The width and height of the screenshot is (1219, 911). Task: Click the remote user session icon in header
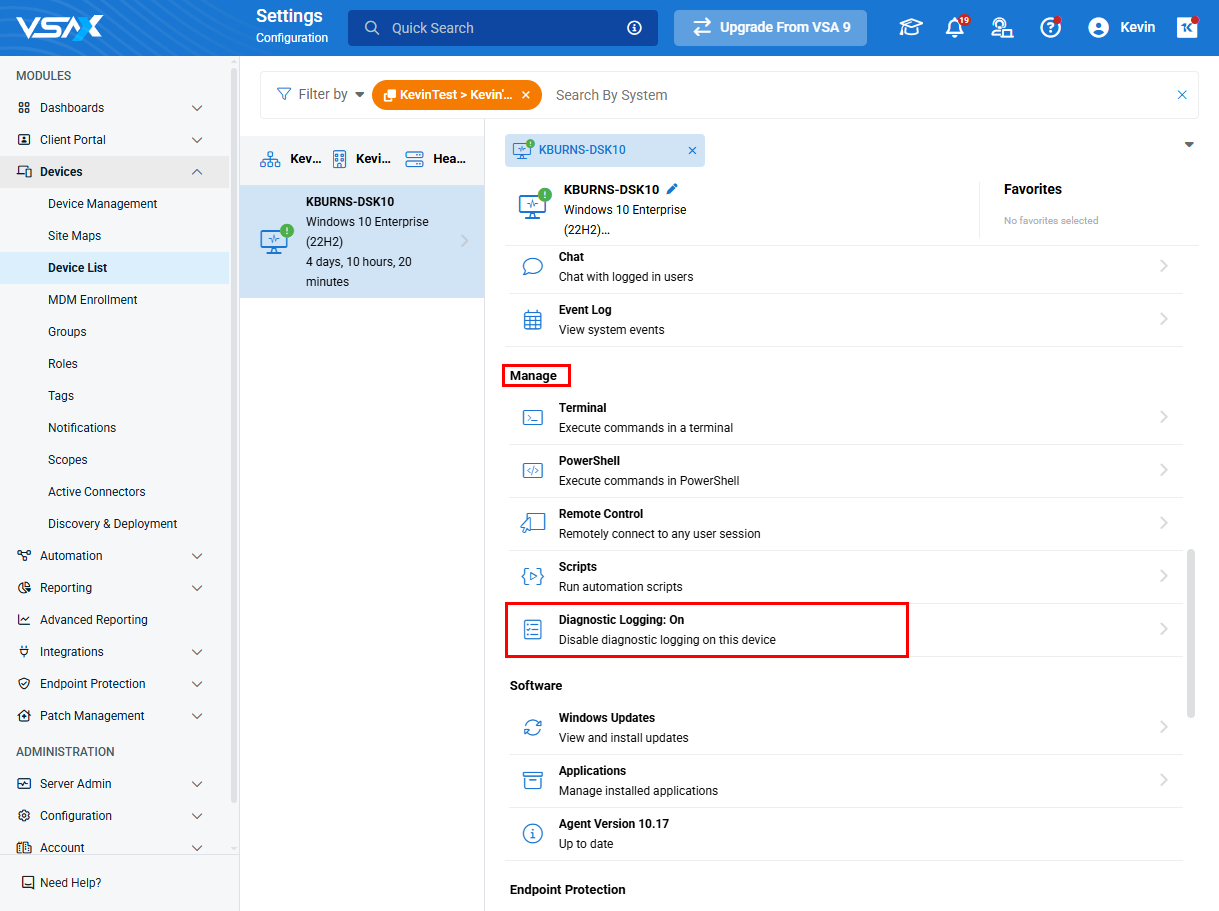tap(1002, 28)
